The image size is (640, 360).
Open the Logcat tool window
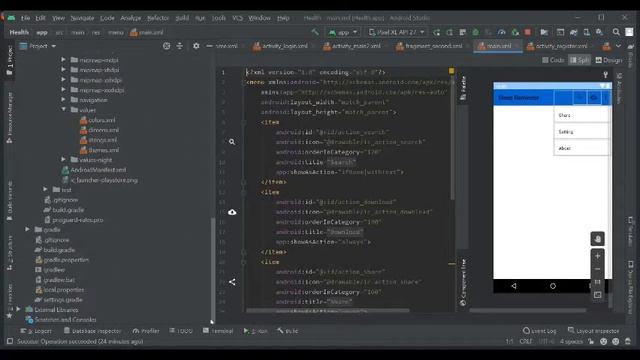[36, 331]
